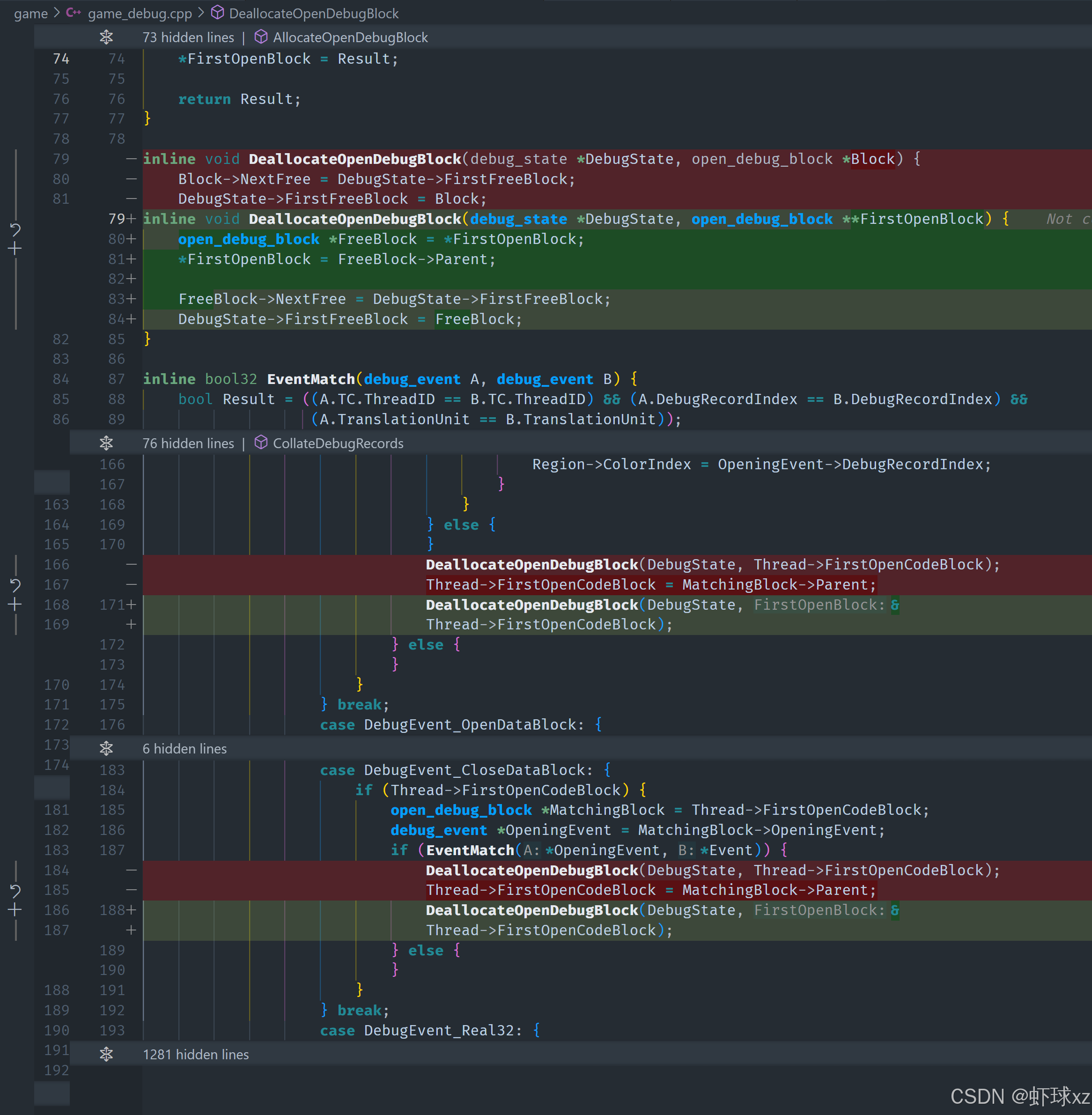The width and height of the screenshot is (1092, 1115).
Task: Click cube symbol icon before DeallocateOpenDebugBlock breadcrumb
Action: (217, 13)
